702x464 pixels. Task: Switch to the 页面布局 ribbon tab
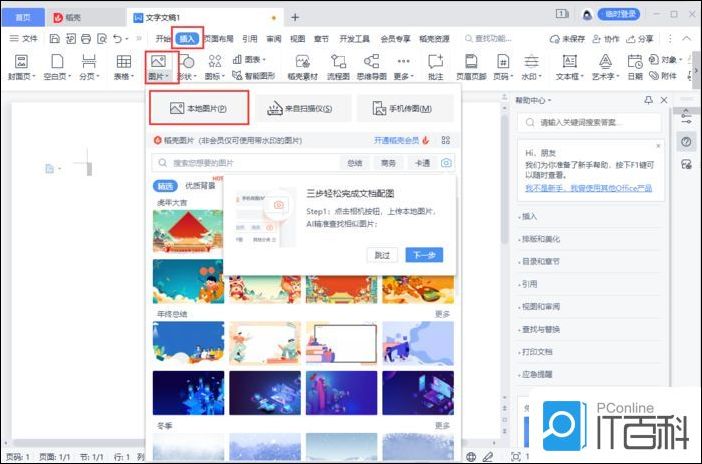(x=219, y=39)
